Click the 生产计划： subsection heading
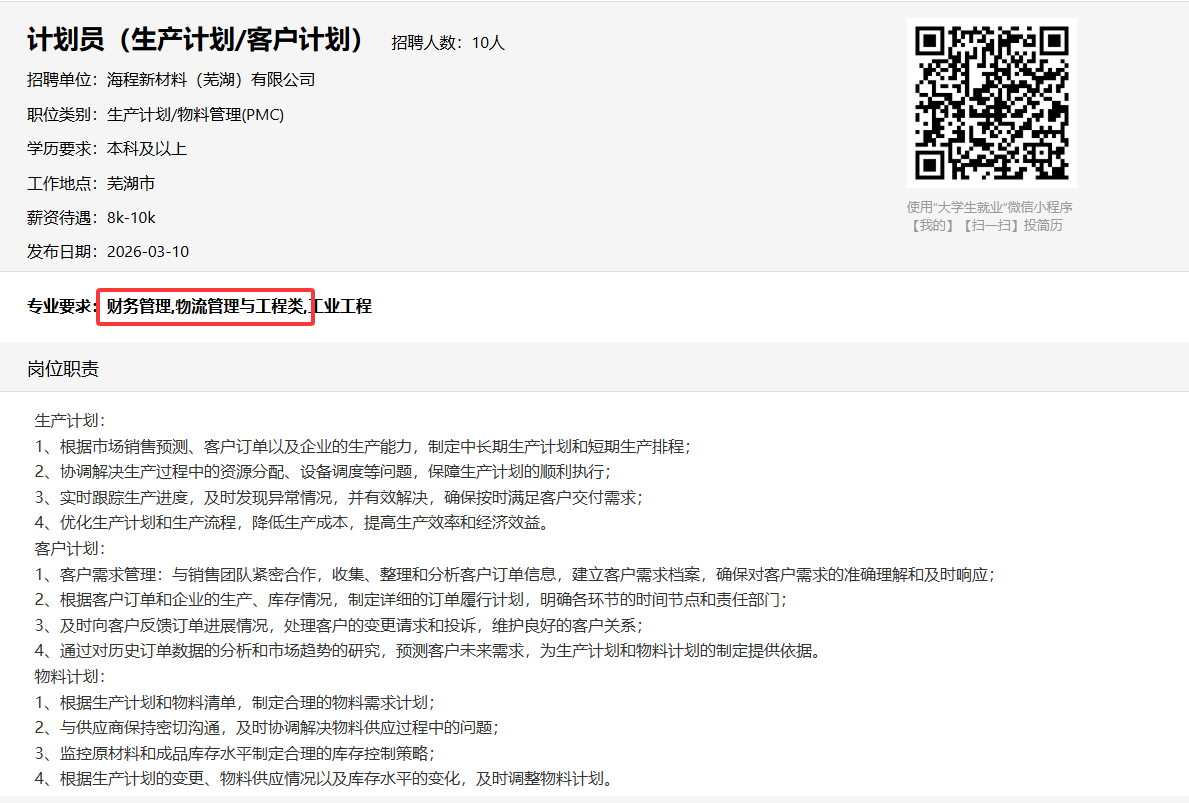1189x803 pixels. [x=70, y=420]
